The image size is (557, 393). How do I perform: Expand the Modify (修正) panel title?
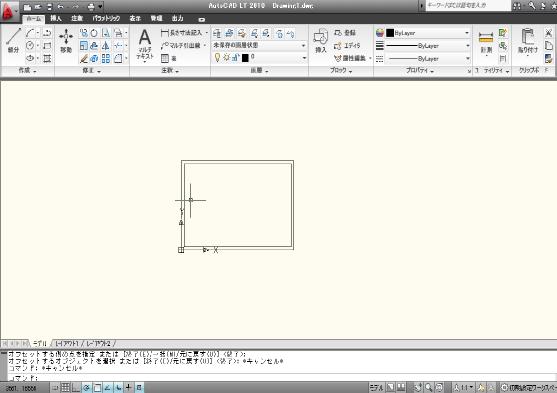tap(92, 71)
